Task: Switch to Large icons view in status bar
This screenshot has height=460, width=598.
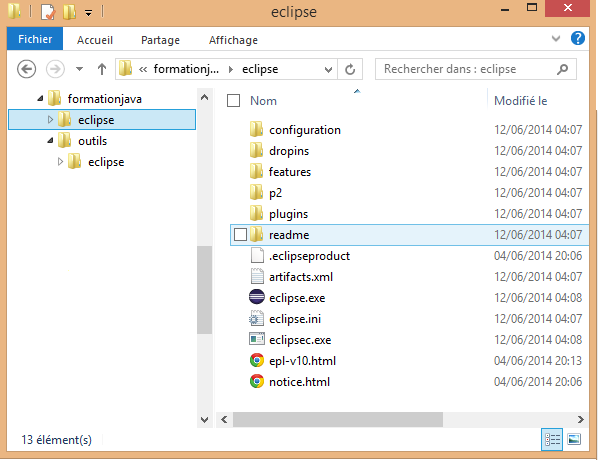Action: coord(574,440)
